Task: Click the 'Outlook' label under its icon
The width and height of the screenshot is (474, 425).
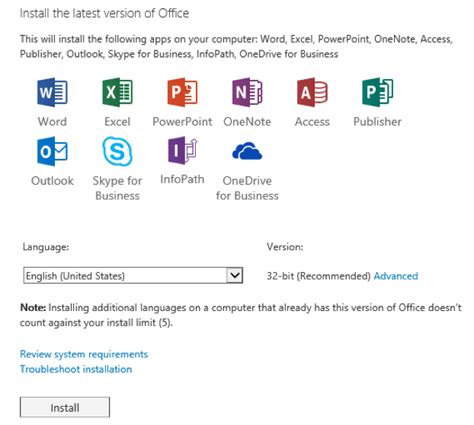Action: tap(52, 181)
